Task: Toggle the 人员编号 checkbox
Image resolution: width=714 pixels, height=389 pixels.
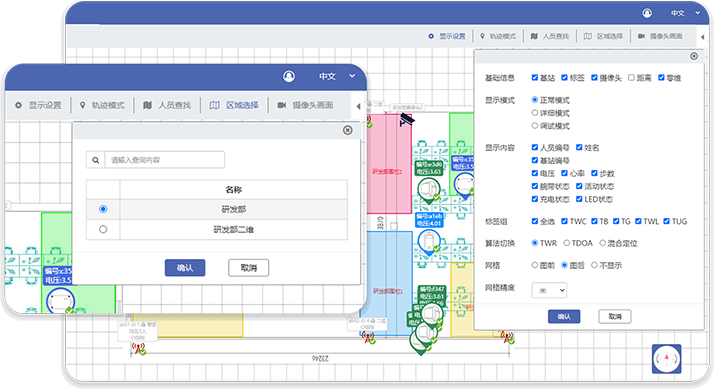Action: click(x=535, y=147)
